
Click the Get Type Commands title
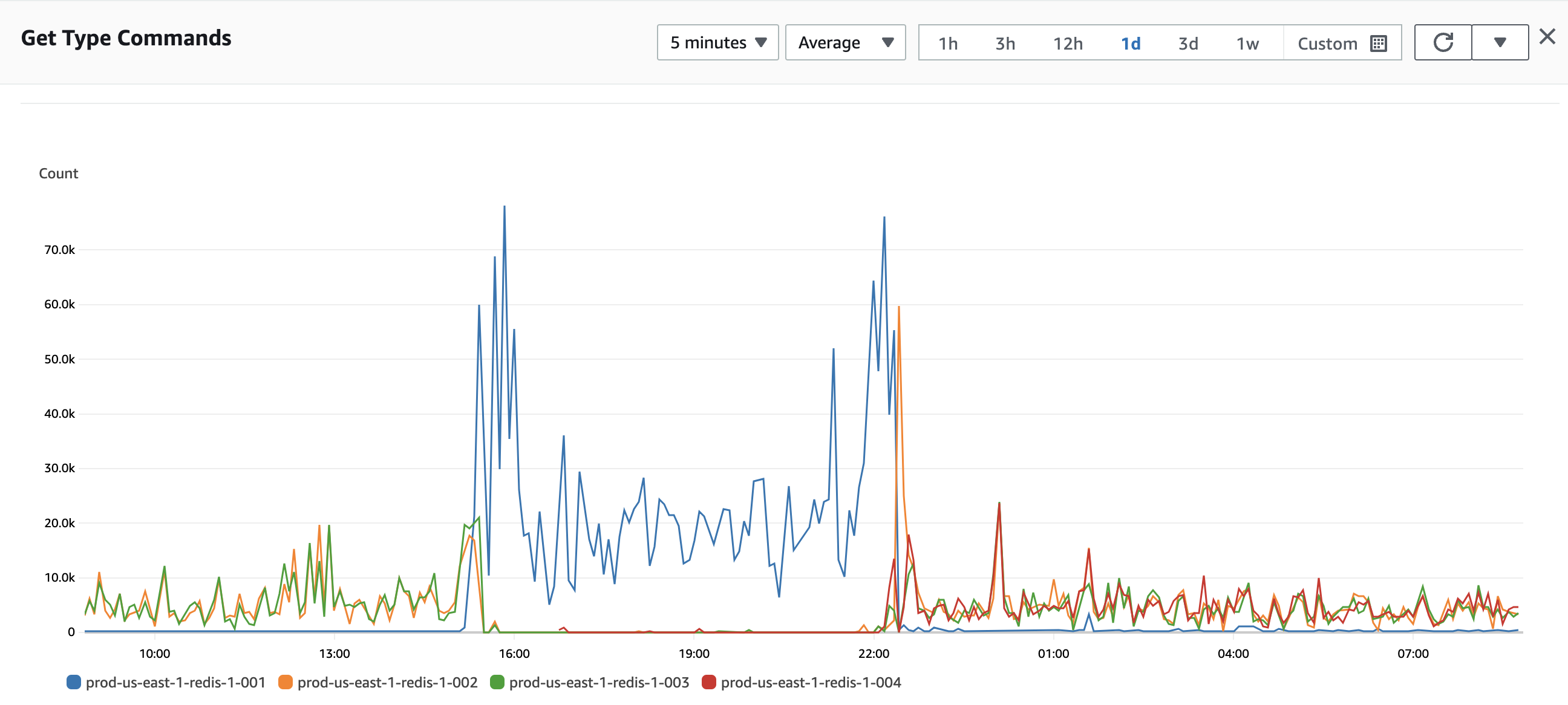tap(126, 37)
